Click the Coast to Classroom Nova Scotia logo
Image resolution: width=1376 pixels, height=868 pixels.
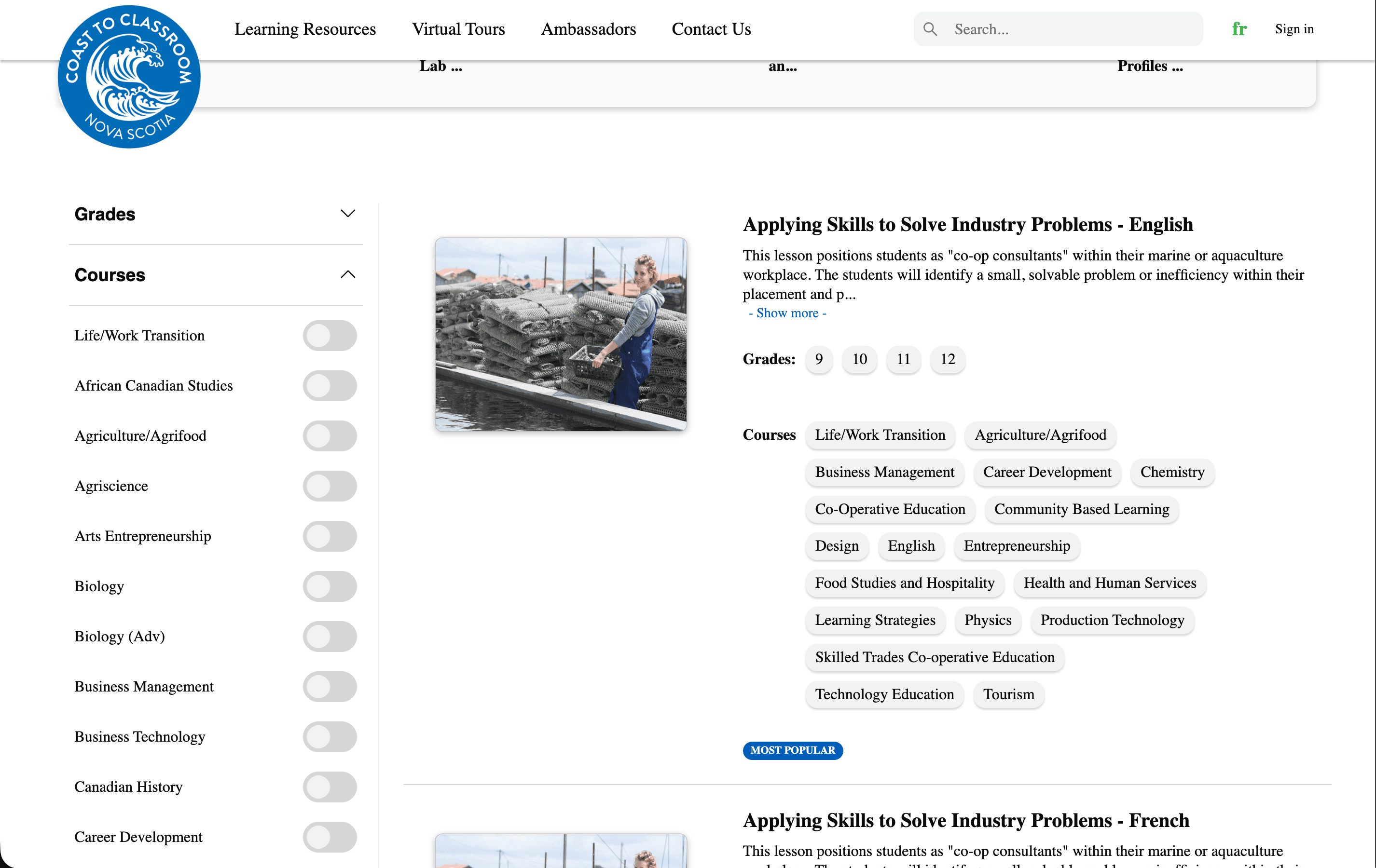(129, 77)
